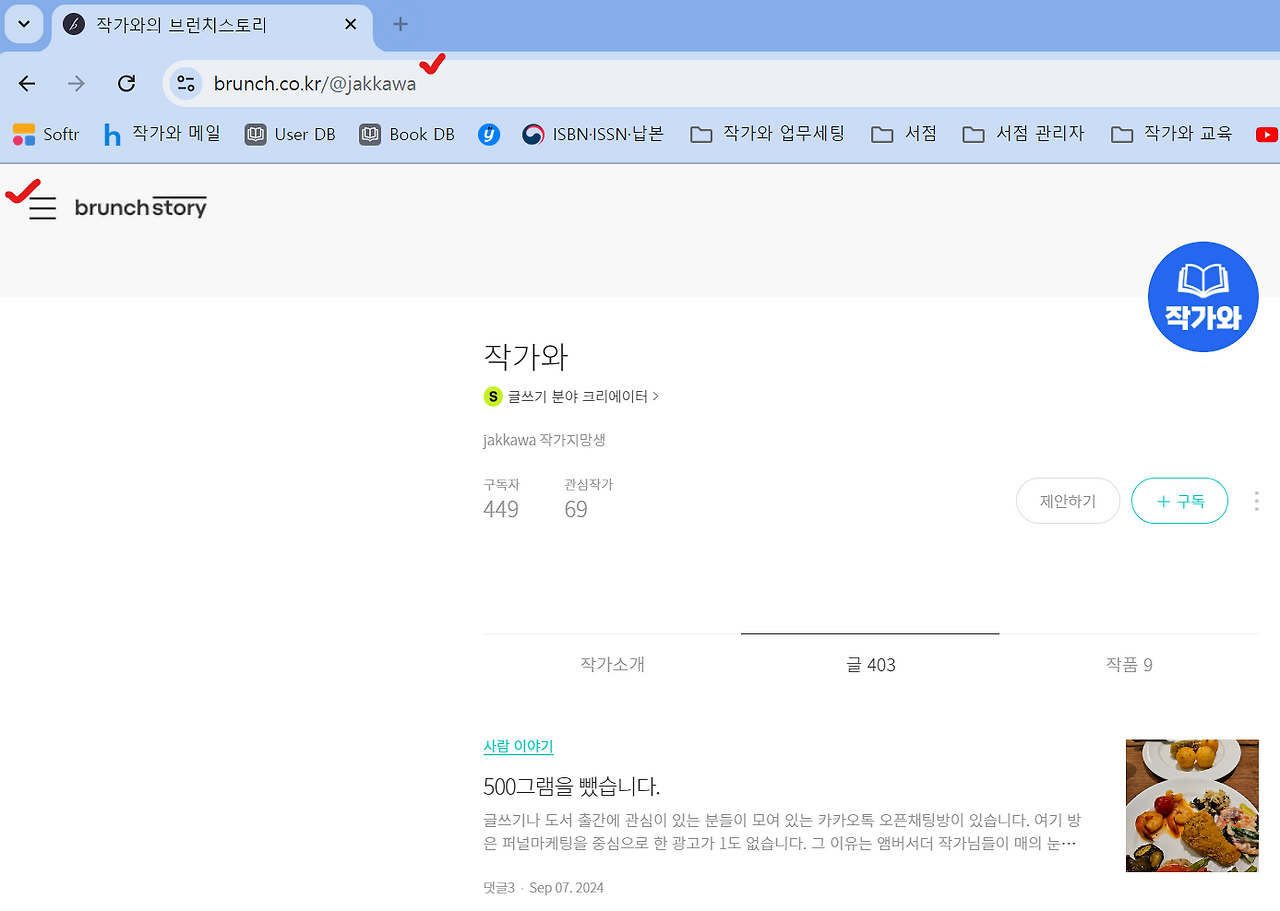Open the 사람 이야기 category link
Image resolution: width=1280 pixels, height=911 pixels.
(x=517, y=746)
